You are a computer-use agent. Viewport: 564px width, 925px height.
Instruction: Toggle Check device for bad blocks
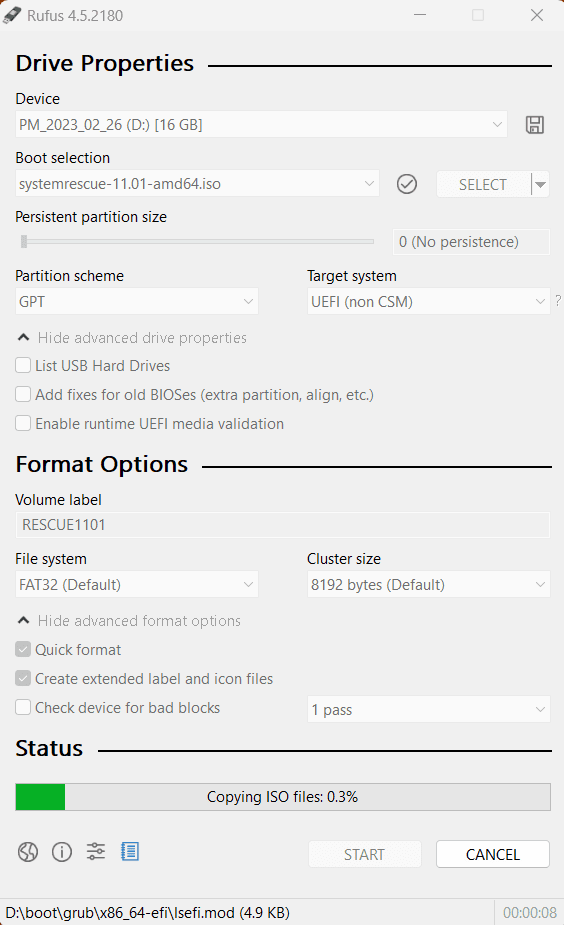coord(23,707)
